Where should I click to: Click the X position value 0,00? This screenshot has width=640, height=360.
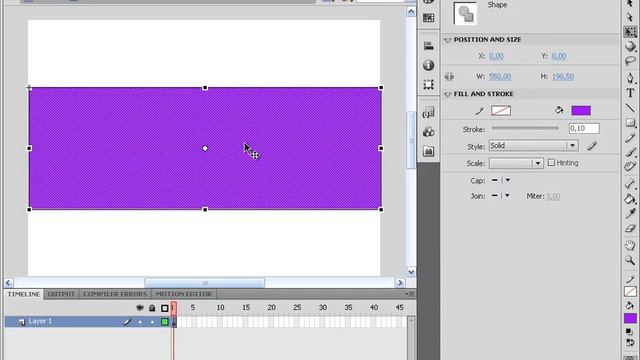[496, 56]
